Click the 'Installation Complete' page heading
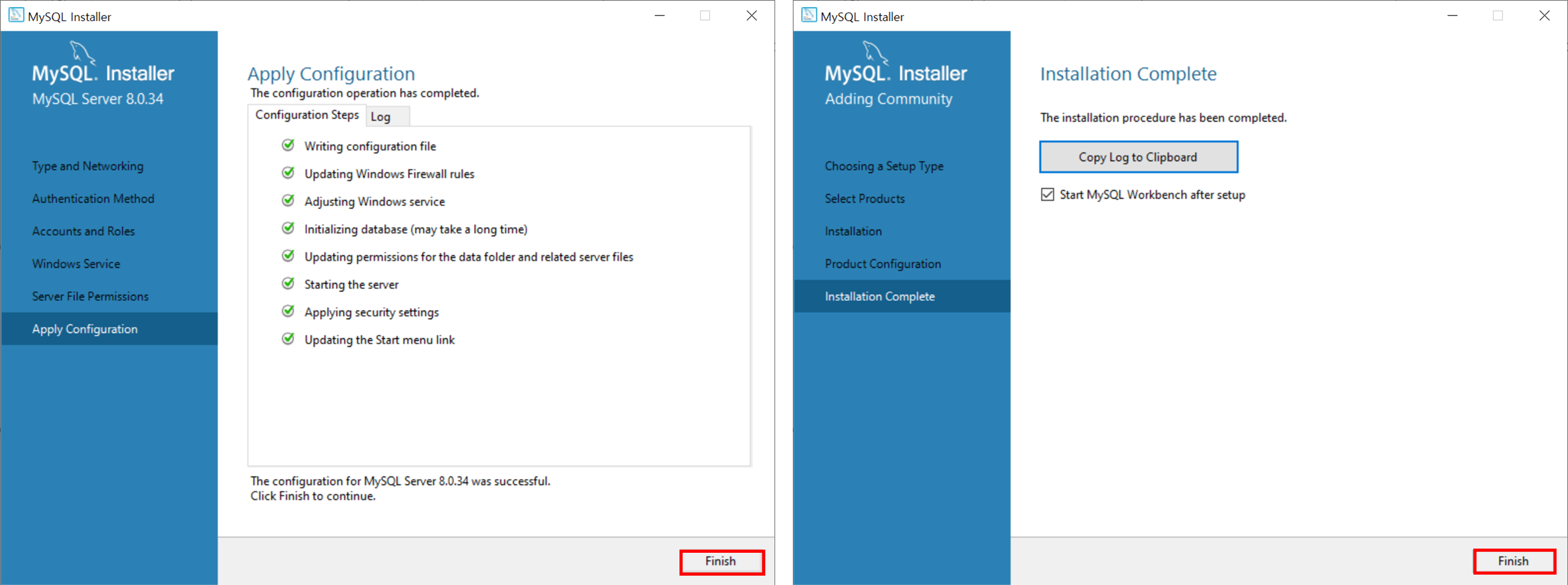Viewport: 1568px width, 585px height. [x=1128, y=74]
